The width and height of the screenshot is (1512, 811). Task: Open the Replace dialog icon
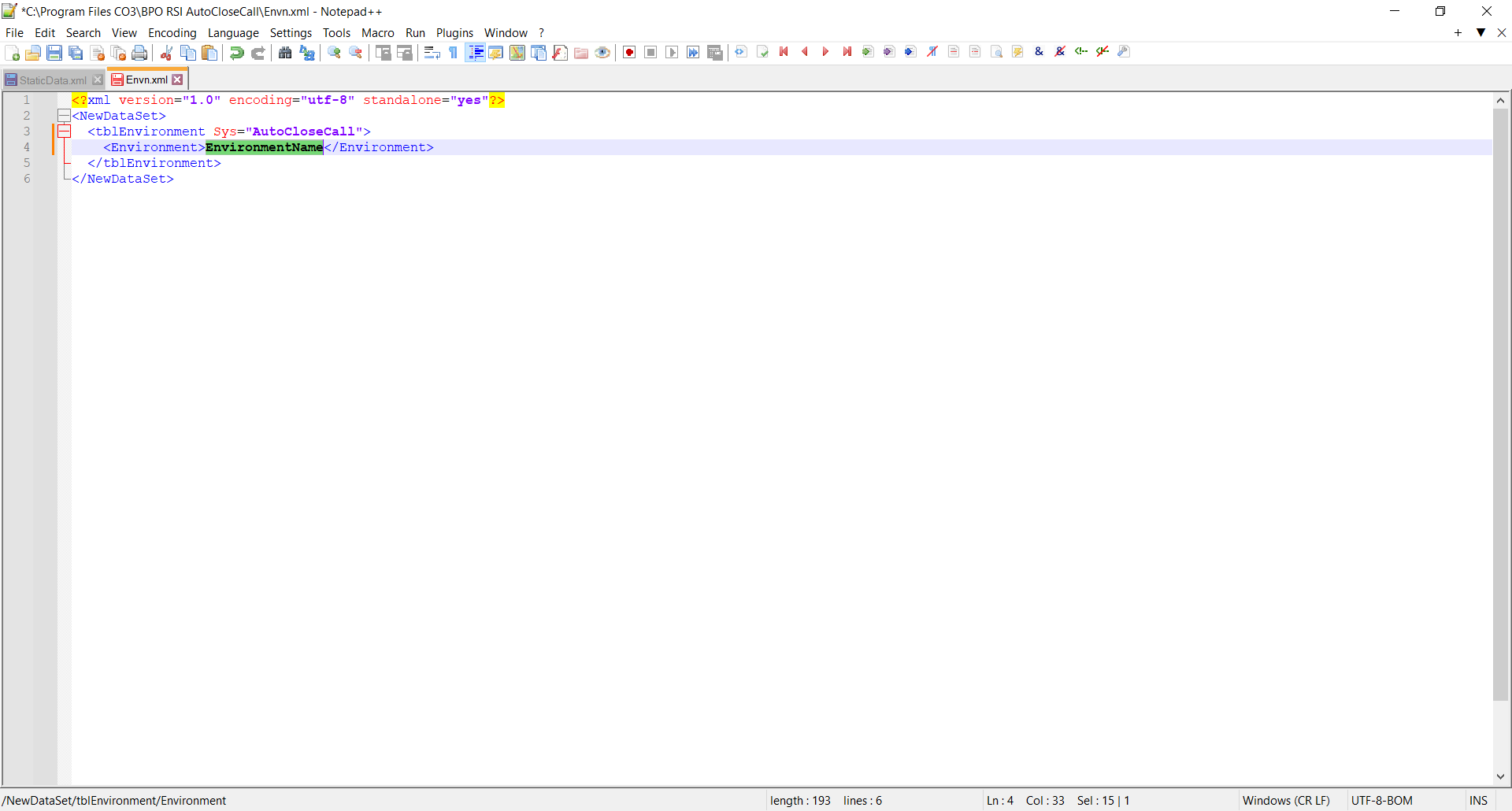[x=307, y=53]
